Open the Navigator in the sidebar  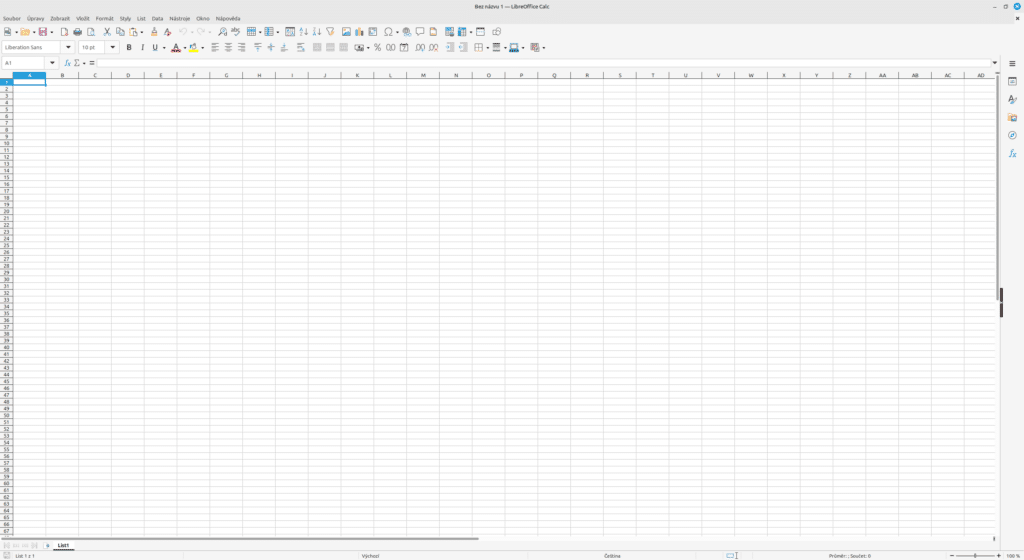(x=1012, y=136)
